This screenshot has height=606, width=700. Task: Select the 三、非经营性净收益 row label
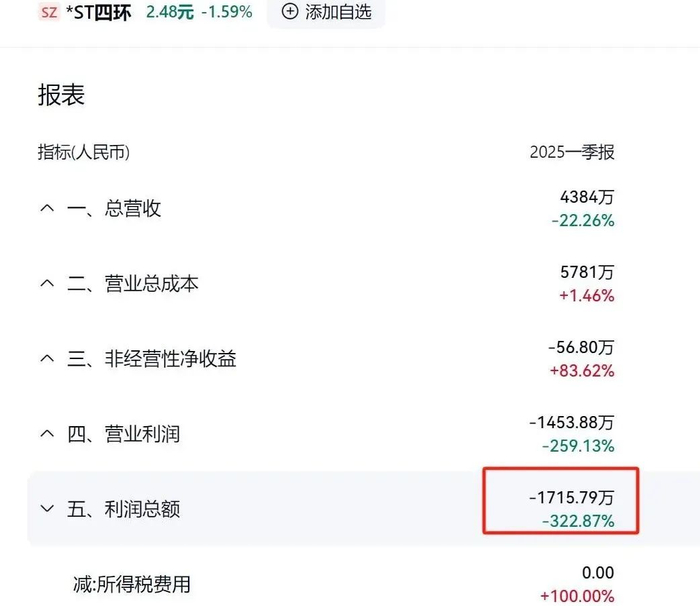[x=152, y=359]
